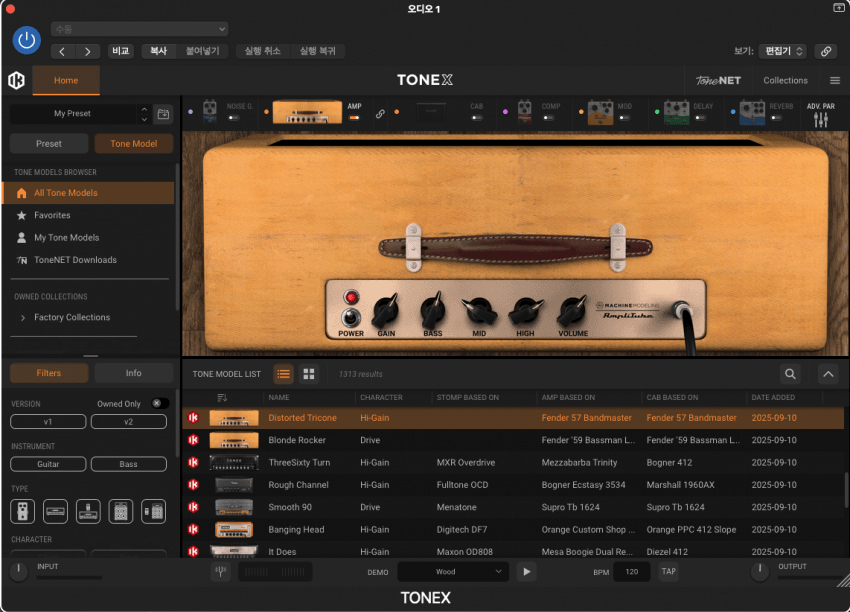Image resolution: width=850 pixels, height=612 pixels.
Task: Toggle the Bass instrument filter
Action: tap(129, 464)
